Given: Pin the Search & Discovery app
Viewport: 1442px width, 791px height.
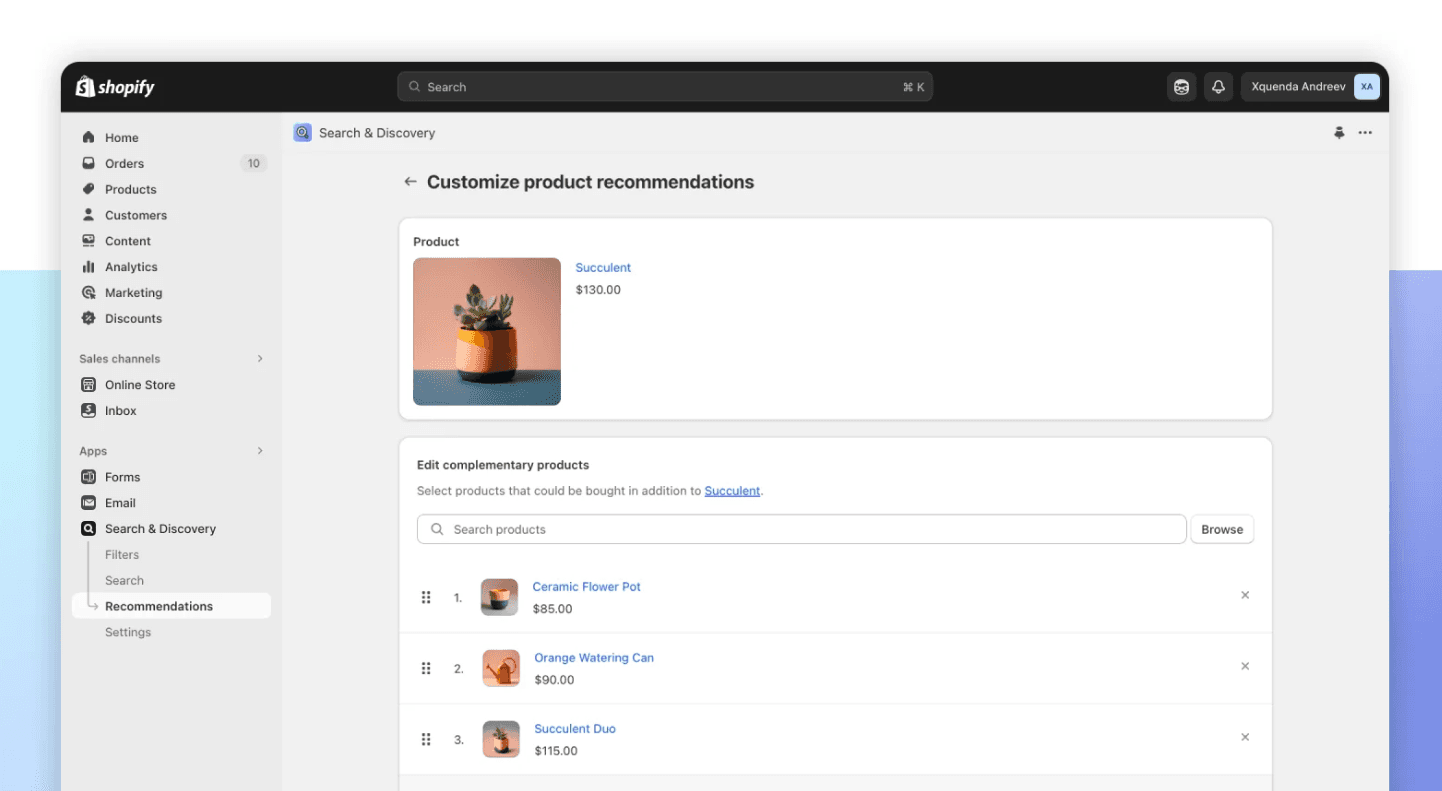Looking at the screenshot, I should 1339,133.
